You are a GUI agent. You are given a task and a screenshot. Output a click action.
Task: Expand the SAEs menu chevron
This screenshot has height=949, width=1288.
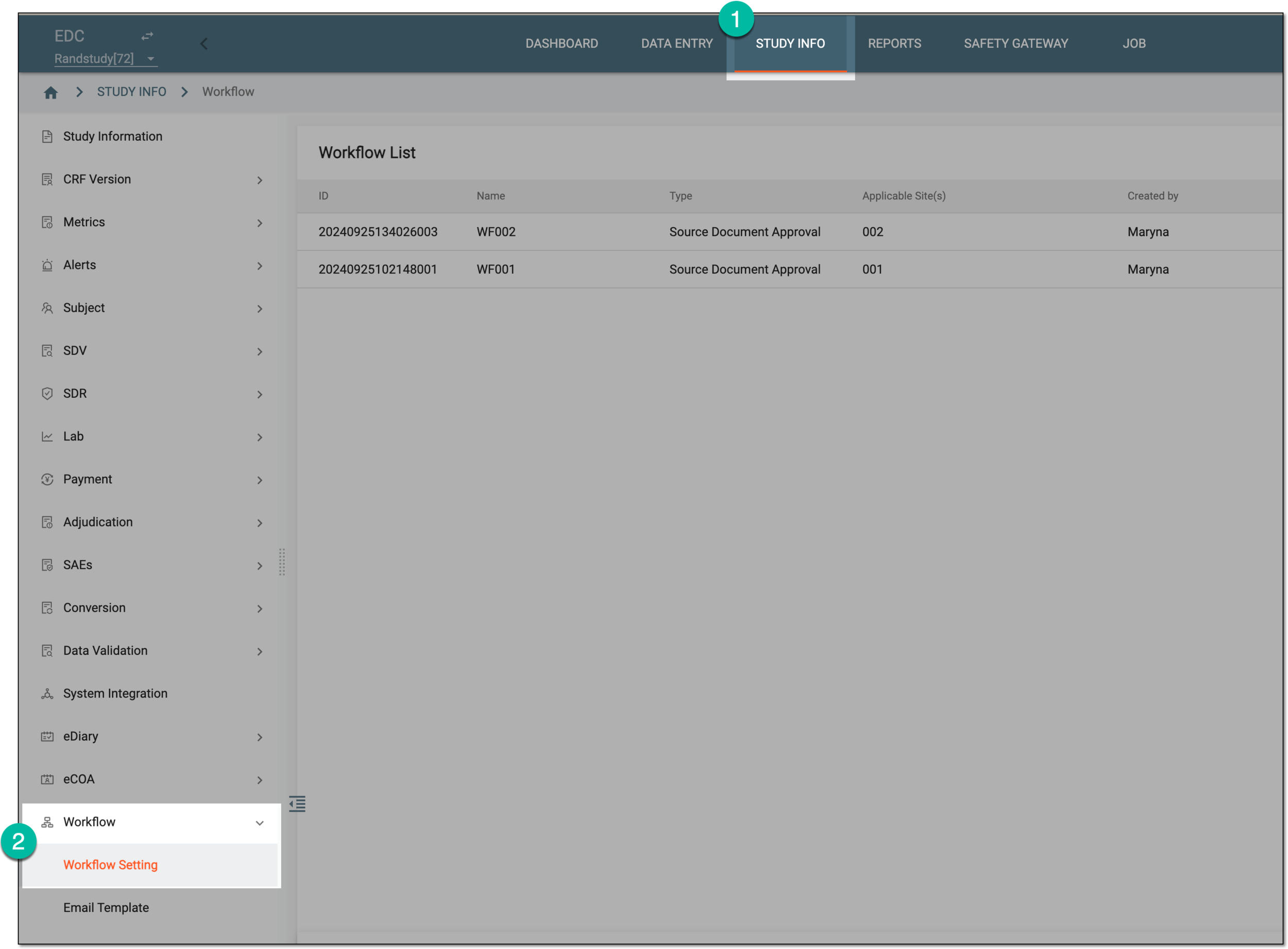tap(260, 566)
